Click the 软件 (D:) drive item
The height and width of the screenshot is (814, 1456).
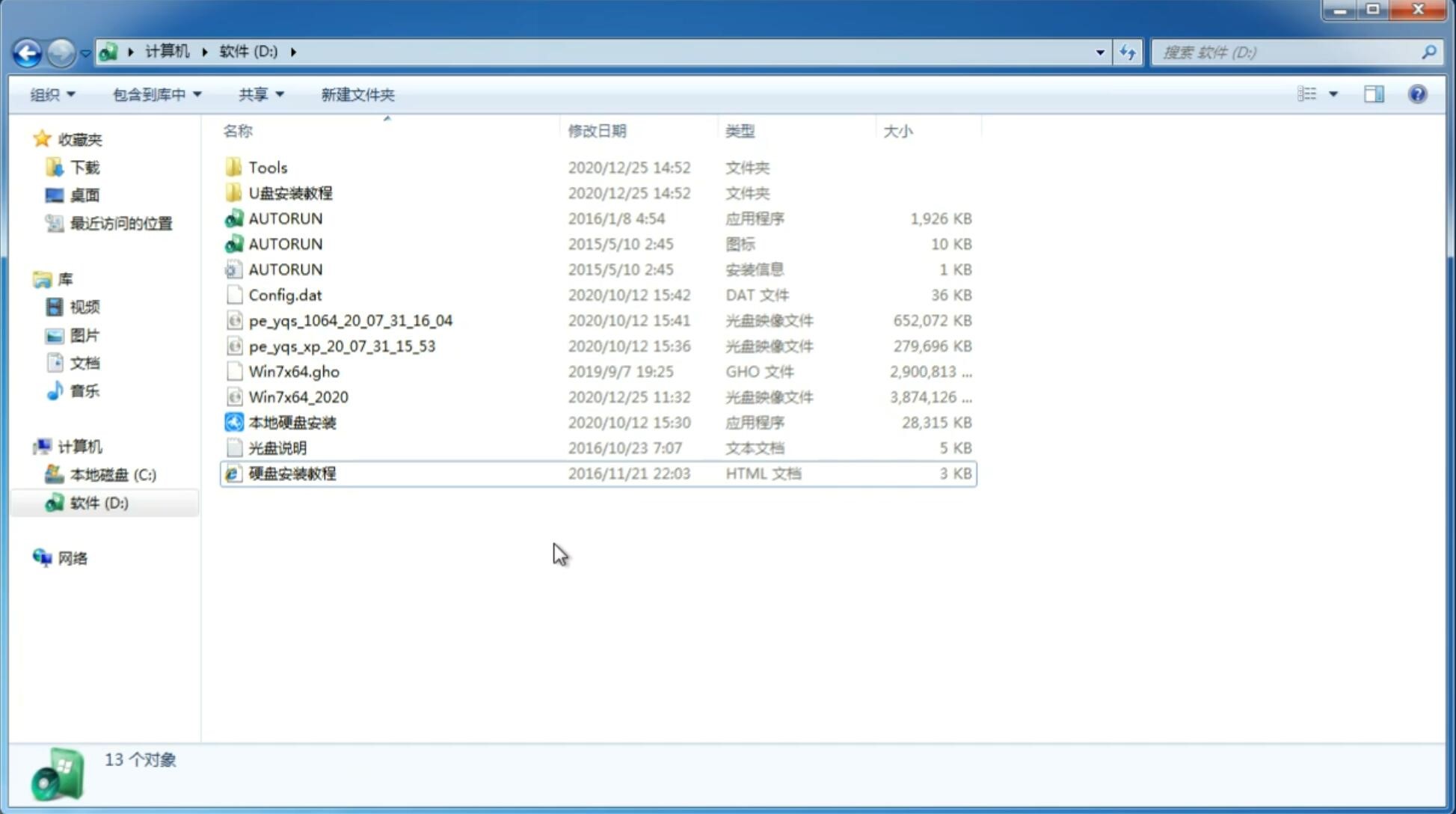tap(97, 502)
